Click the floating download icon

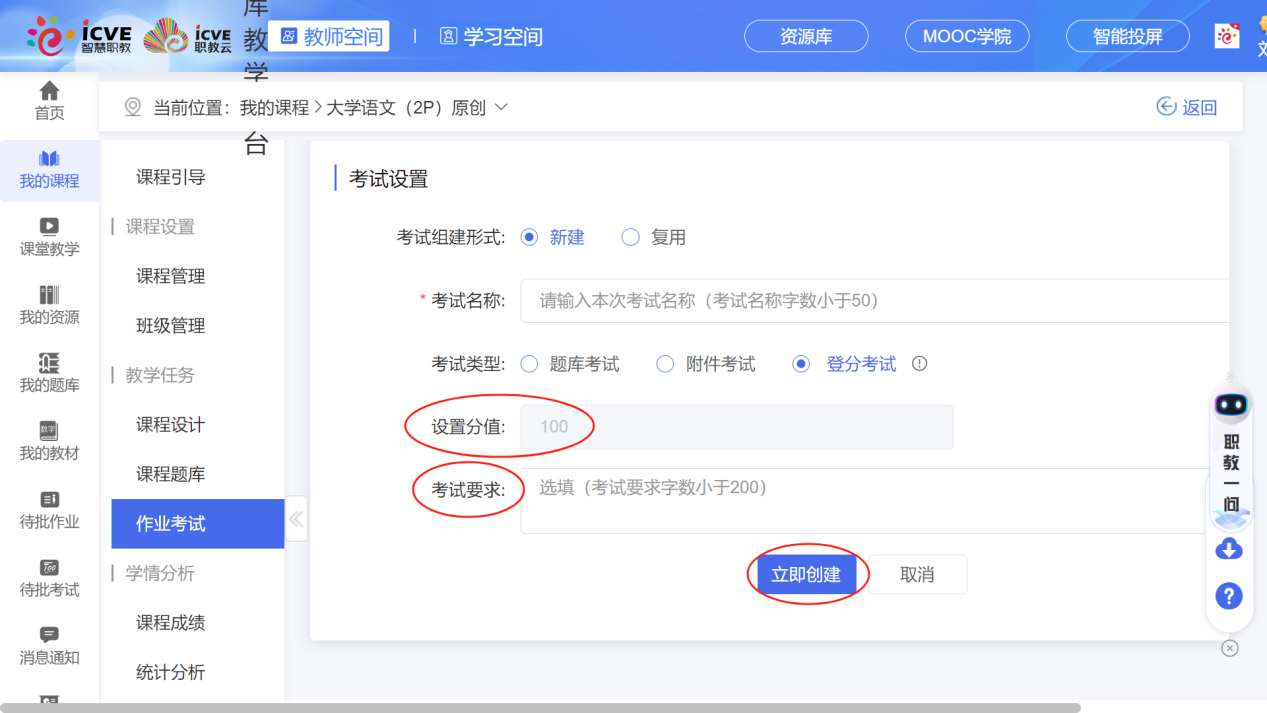click(1229, 548)
